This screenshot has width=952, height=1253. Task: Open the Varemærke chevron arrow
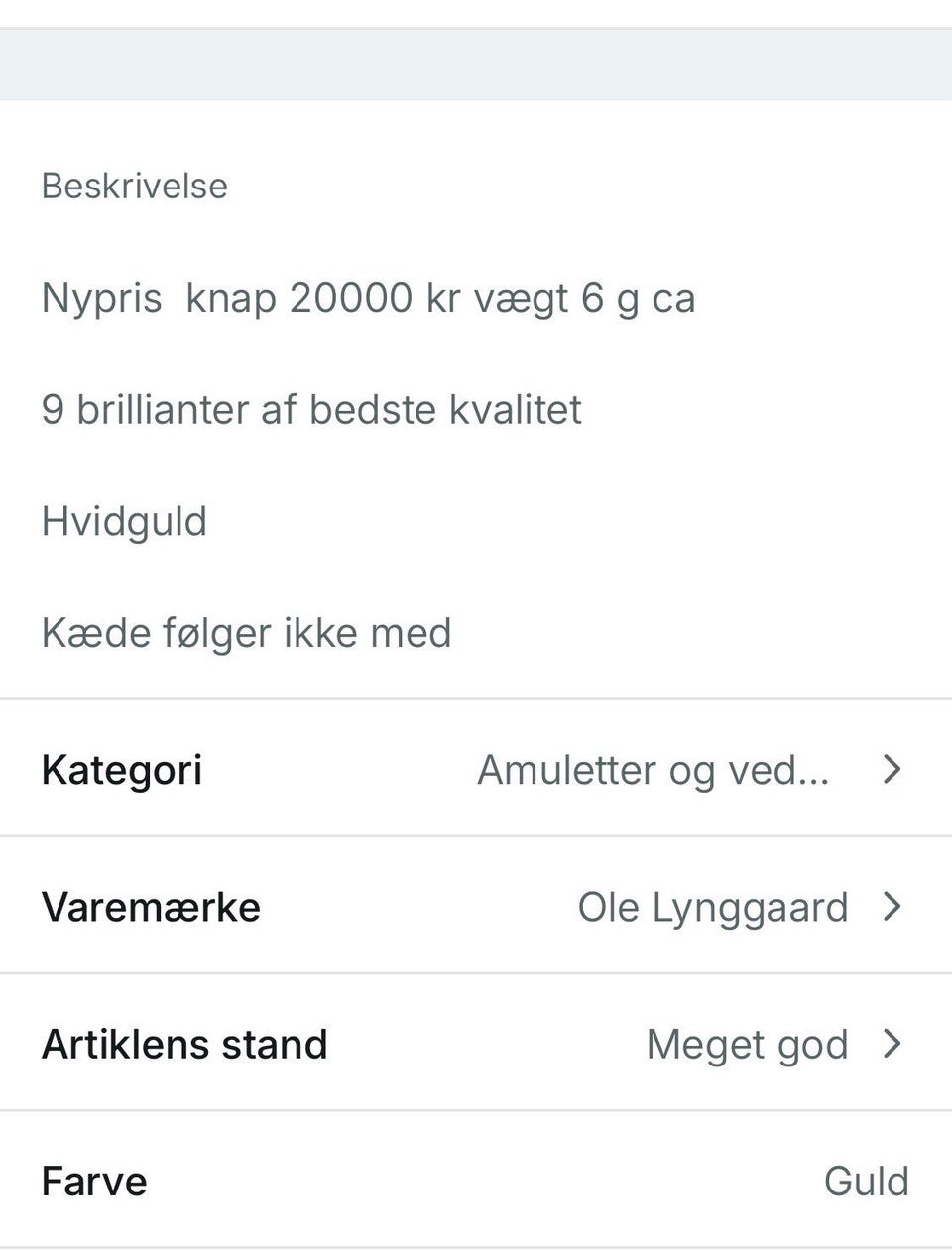pos(892,906)
